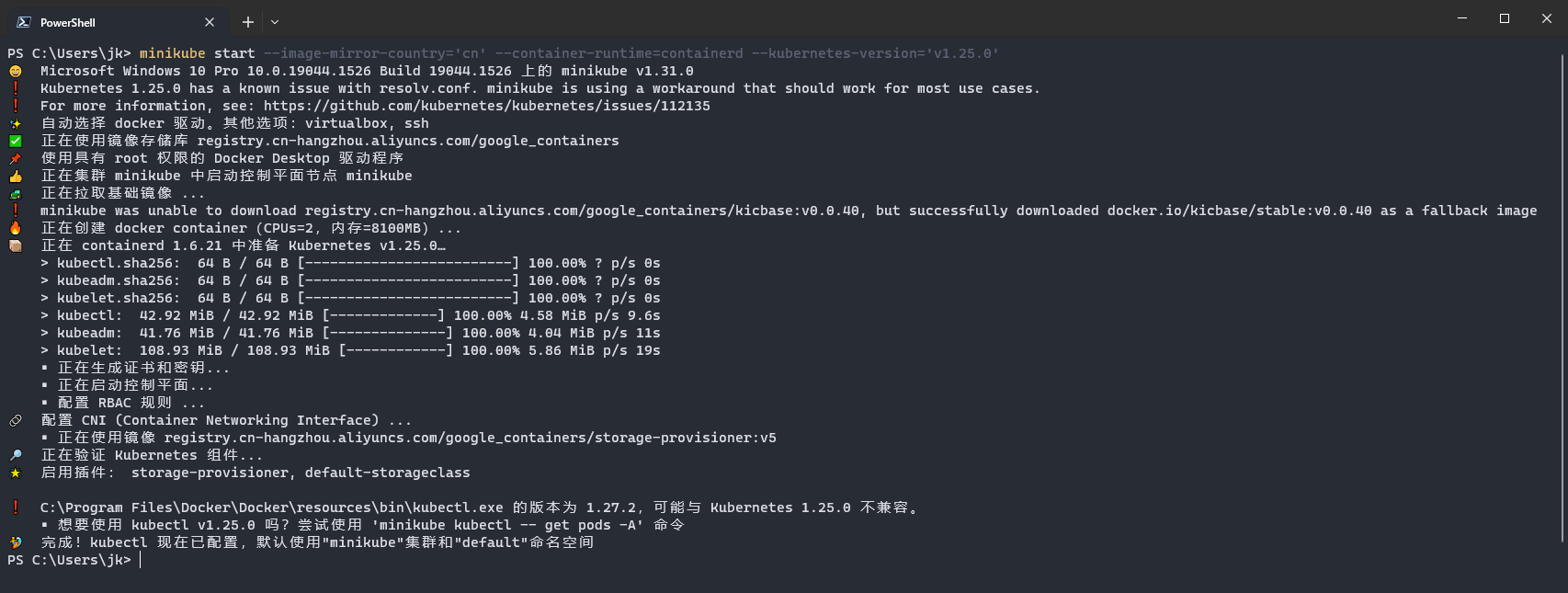Open a new terminal tab
Screen dimensions: 1568x593
click(248, 22)
